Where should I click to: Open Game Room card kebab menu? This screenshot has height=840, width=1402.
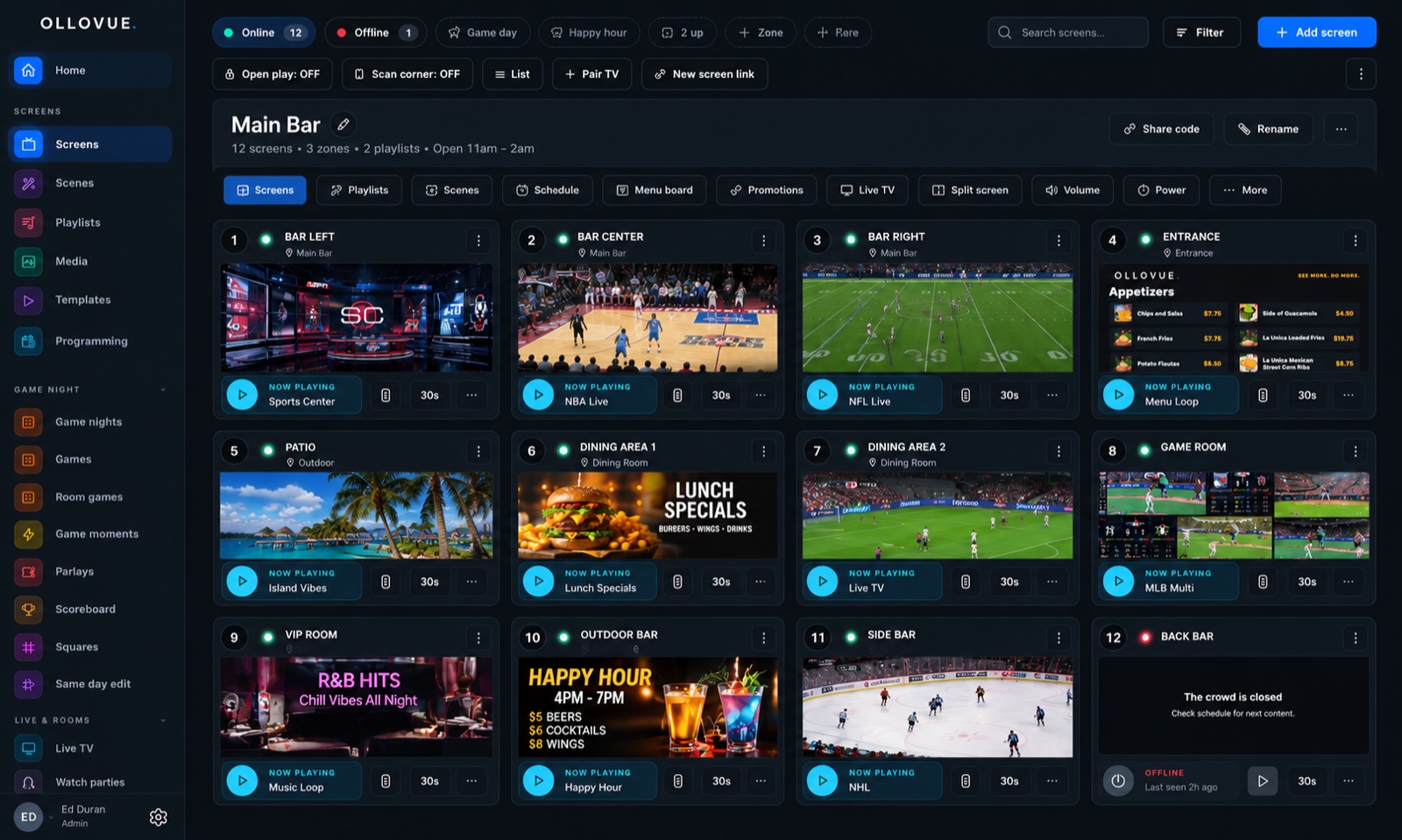click(1356, 451)
